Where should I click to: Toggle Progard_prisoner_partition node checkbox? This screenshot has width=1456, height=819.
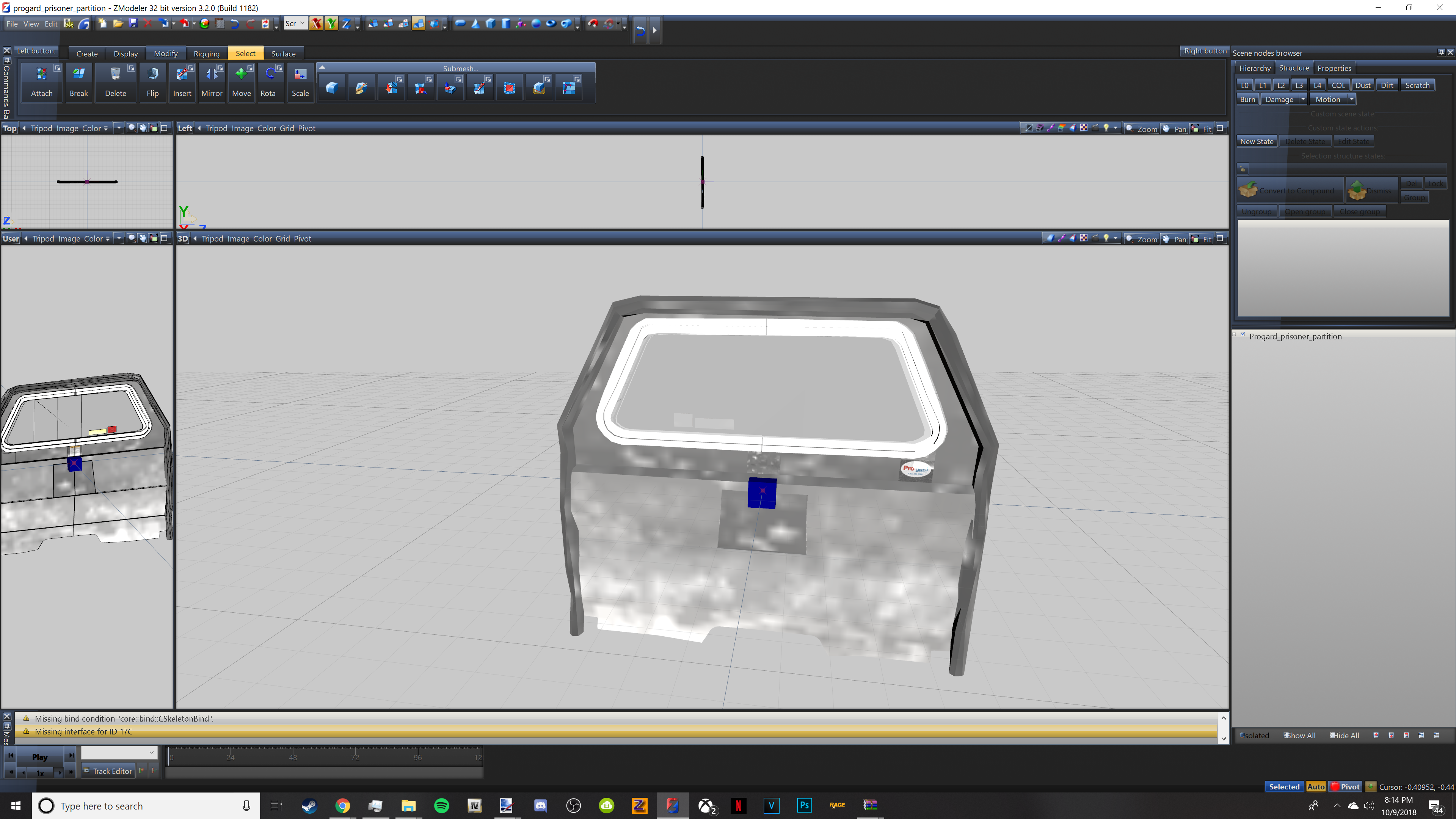(x=1243, y=335)
